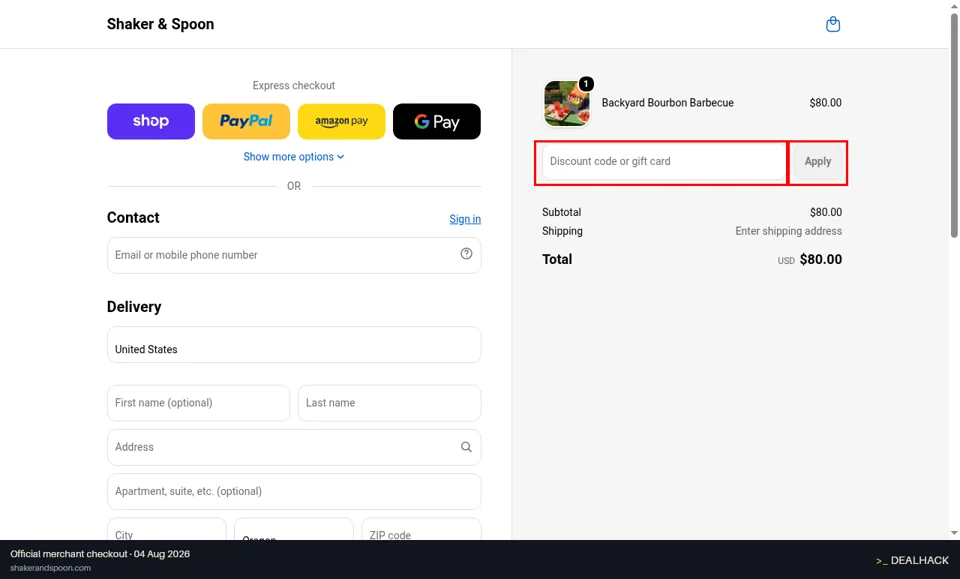The width and height of the screenshot is (960, 579).
Task: Click the Subtotal label
Action: (561, 212)
